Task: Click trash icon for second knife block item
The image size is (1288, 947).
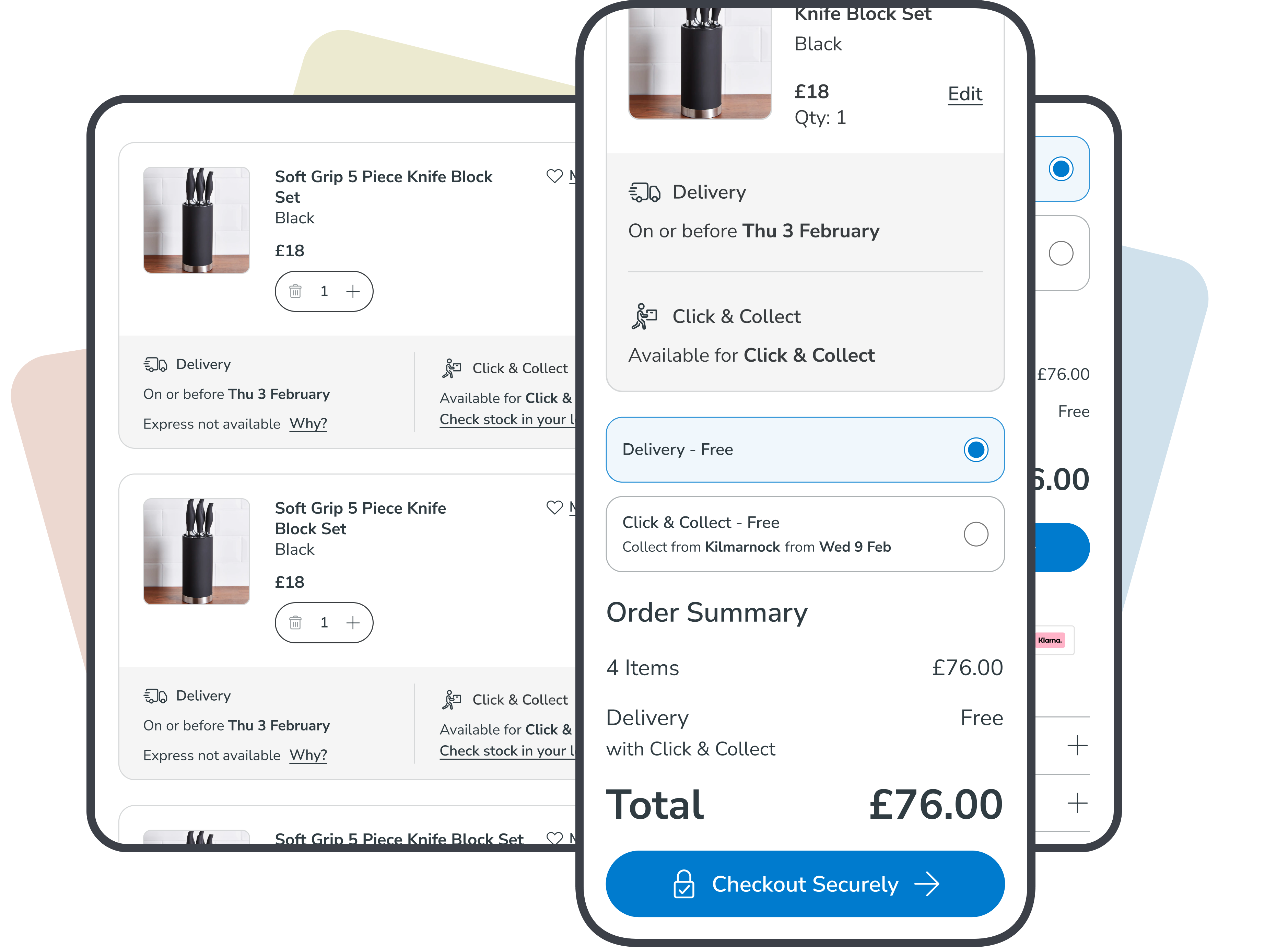Action: [295, 622]
